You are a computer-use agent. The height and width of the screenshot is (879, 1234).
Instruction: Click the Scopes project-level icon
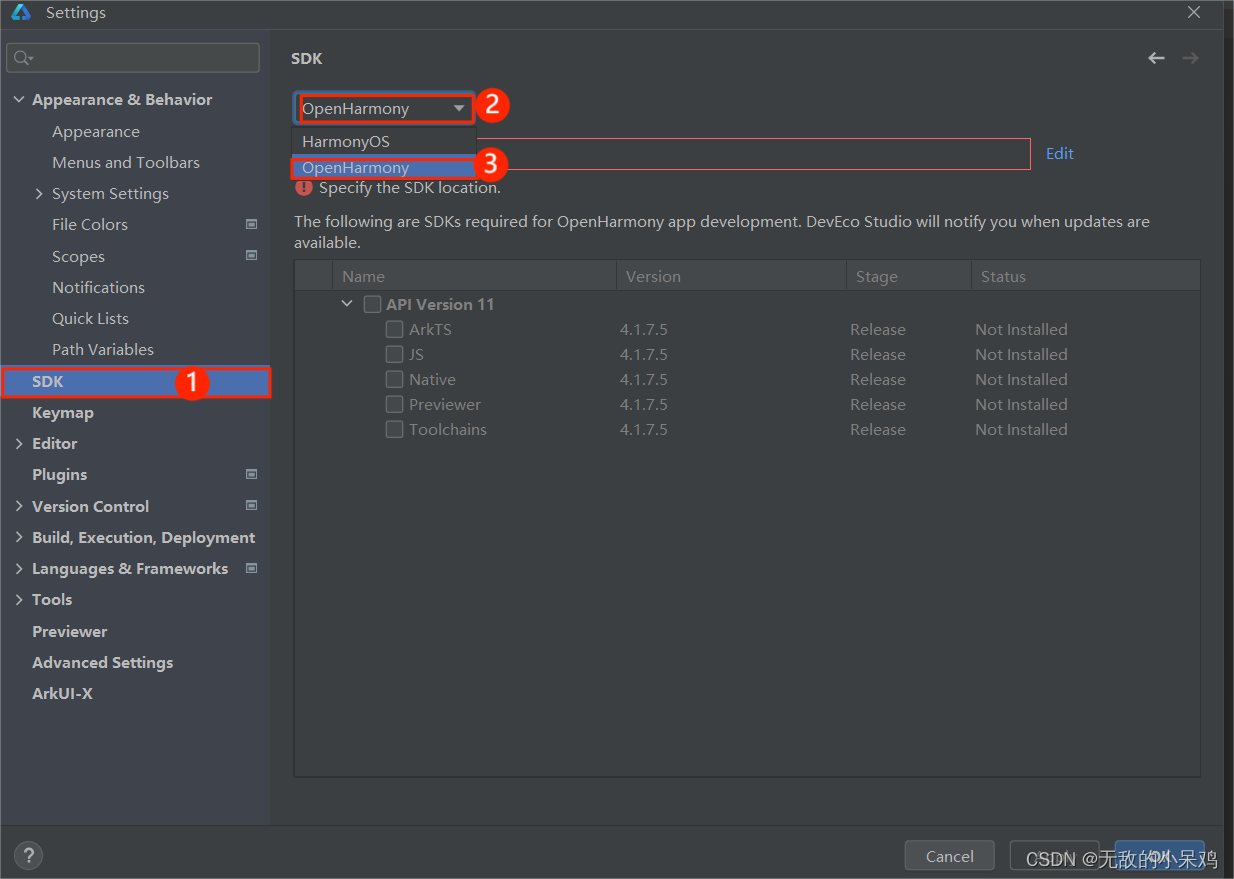[x=251, y=255]
